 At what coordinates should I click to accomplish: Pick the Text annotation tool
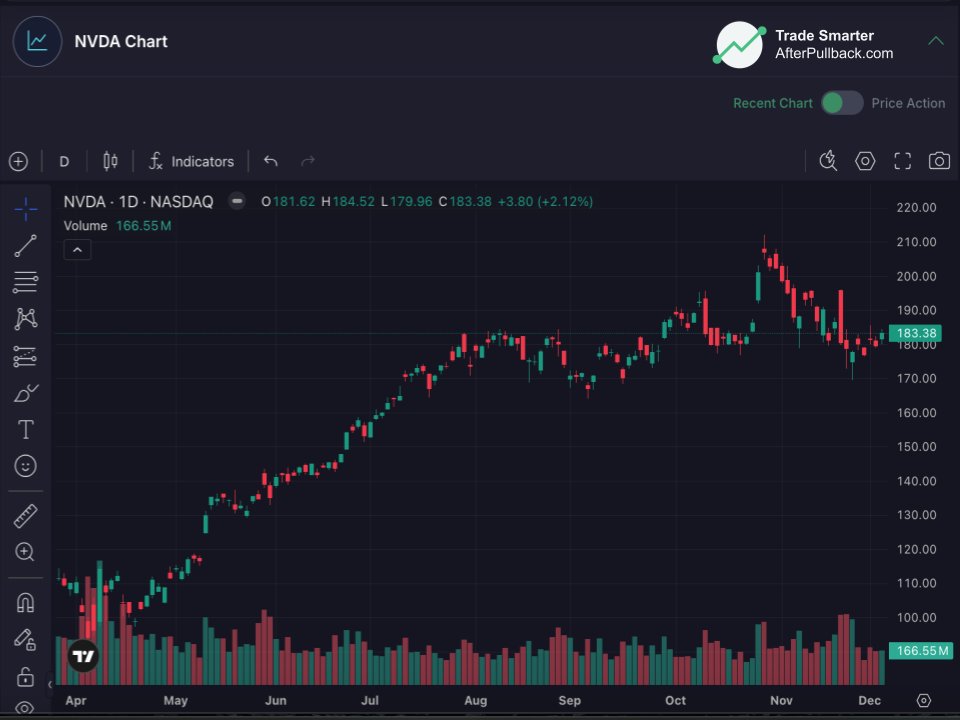[26, 430]
